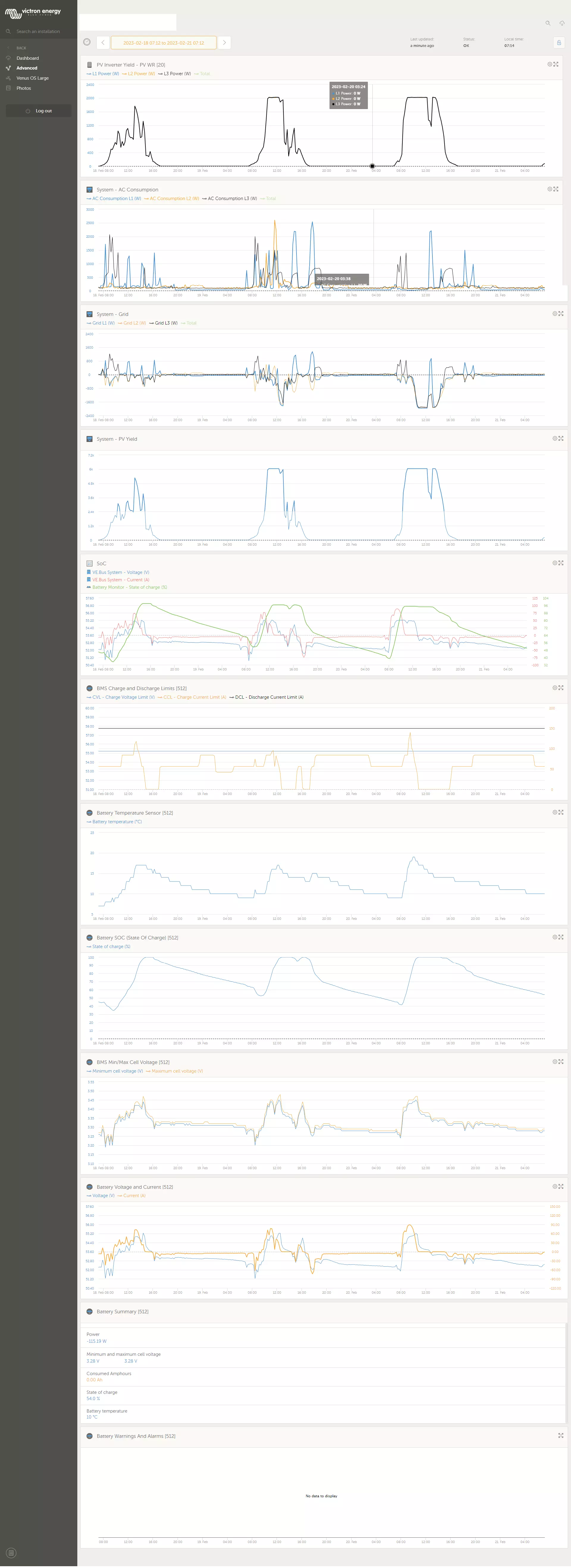Toggle Maximum cell voltage legend swatch
571x1568 pixels.
click(x=148, y=1071)
